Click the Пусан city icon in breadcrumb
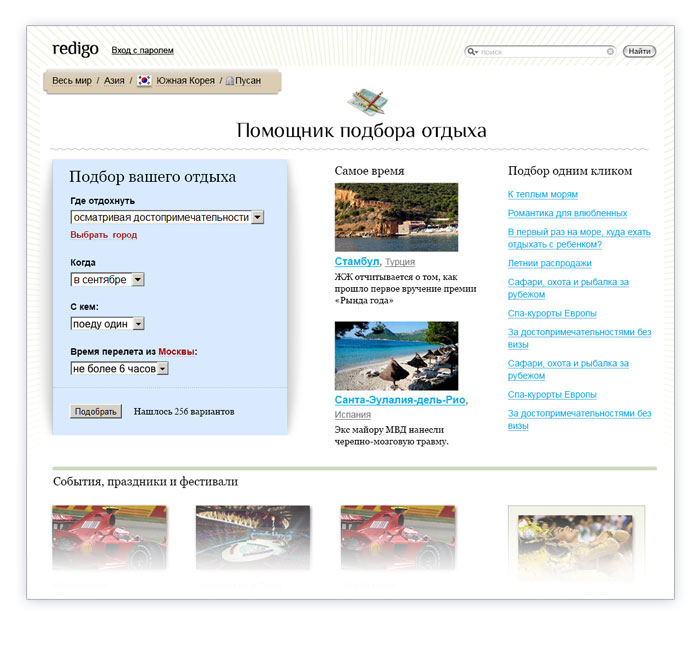 coord(230,81)
